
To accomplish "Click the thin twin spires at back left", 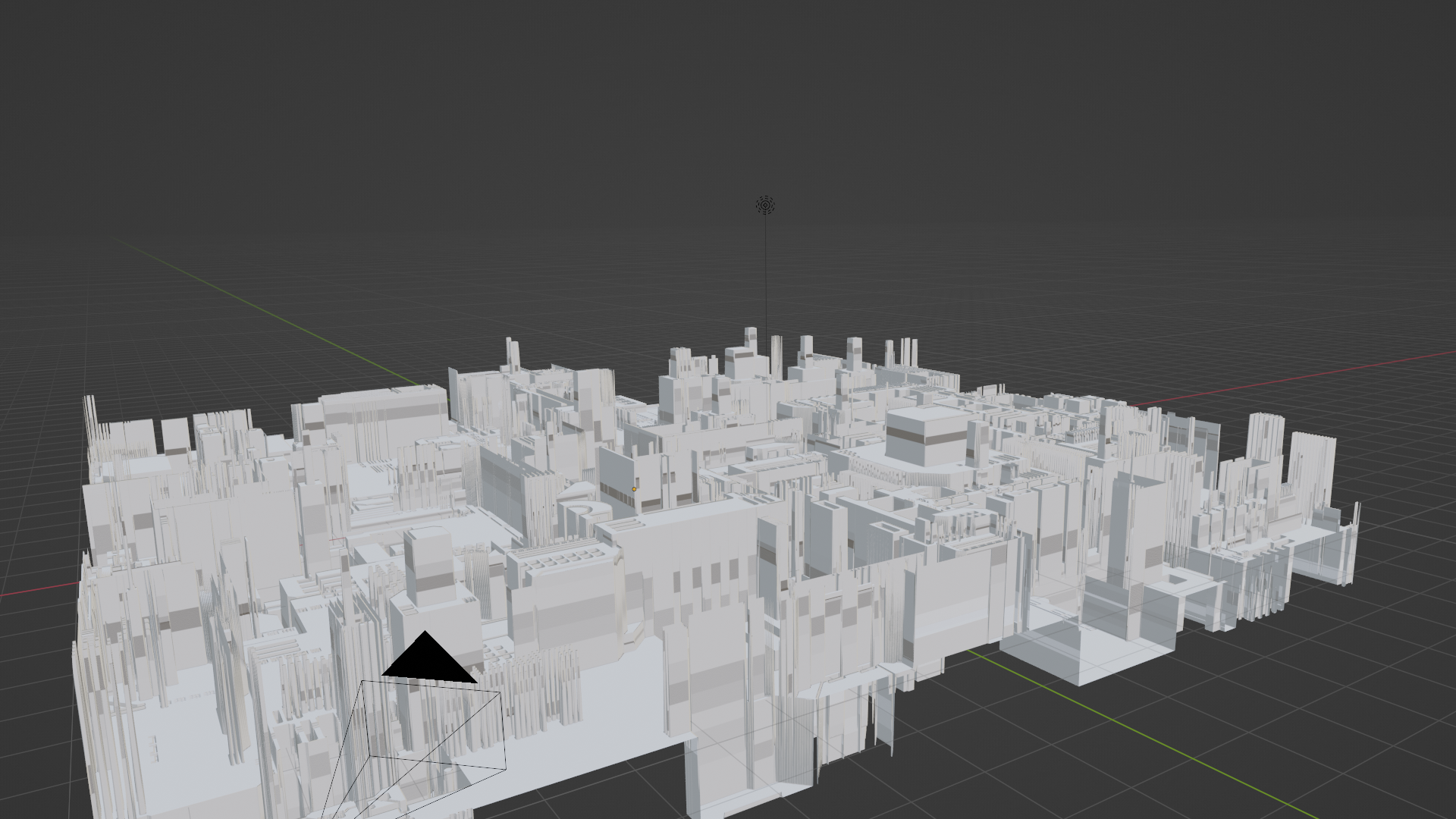I will coord(513,353).
